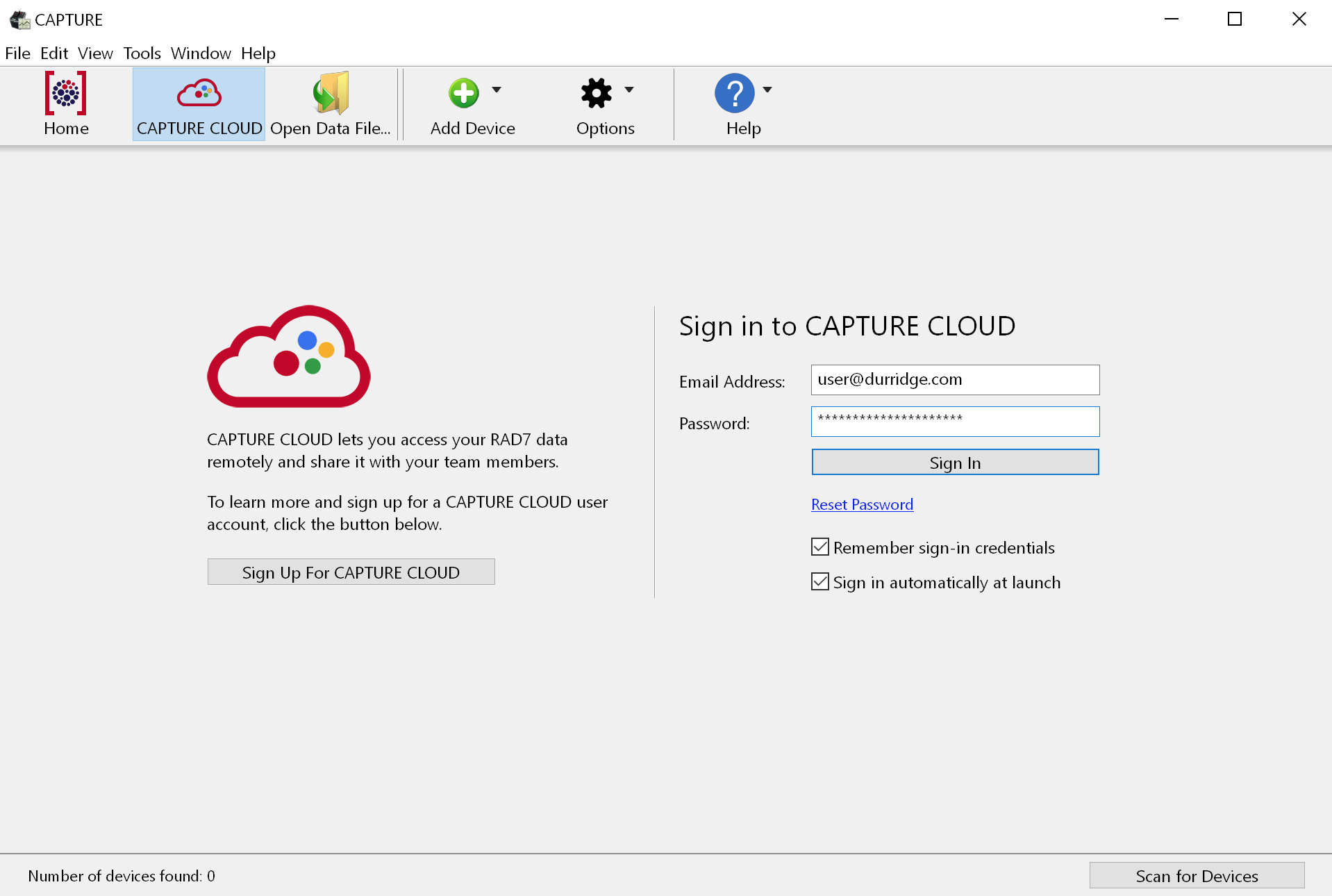The width and height of the screenshot is (1332, 896).
Task: Click the blue Help question mark icon
Action: click(x=734, y=93)
